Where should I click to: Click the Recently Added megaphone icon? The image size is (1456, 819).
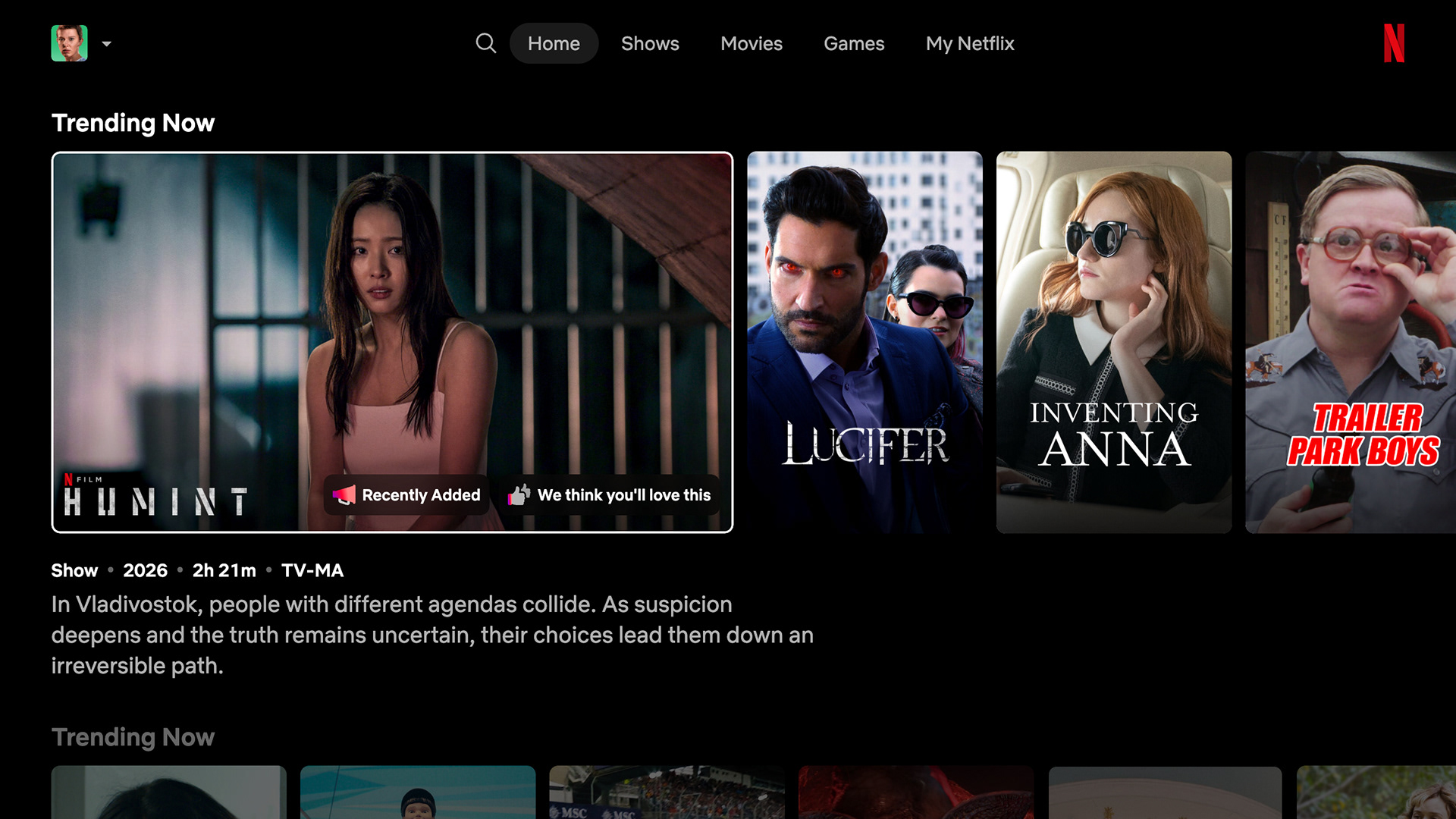(x=344, y=495)
